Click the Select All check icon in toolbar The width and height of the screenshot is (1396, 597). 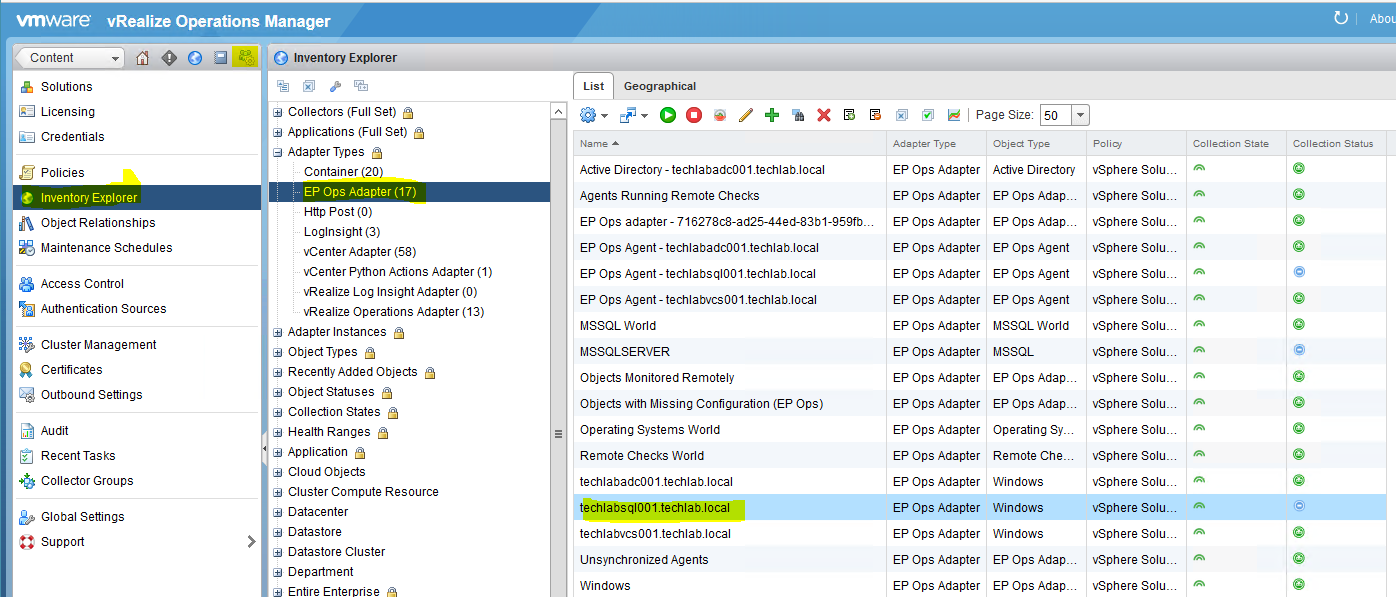(x=928, y=115)
